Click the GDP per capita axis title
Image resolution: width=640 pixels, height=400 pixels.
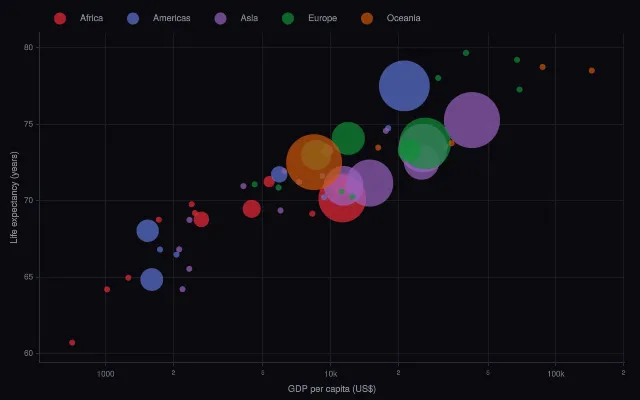coord(332,389)
